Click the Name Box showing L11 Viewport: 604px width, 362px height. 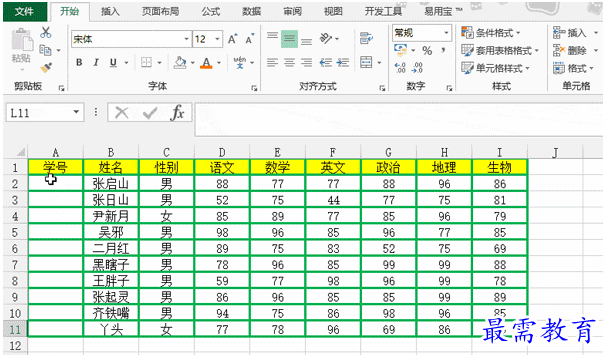[39, 112]
